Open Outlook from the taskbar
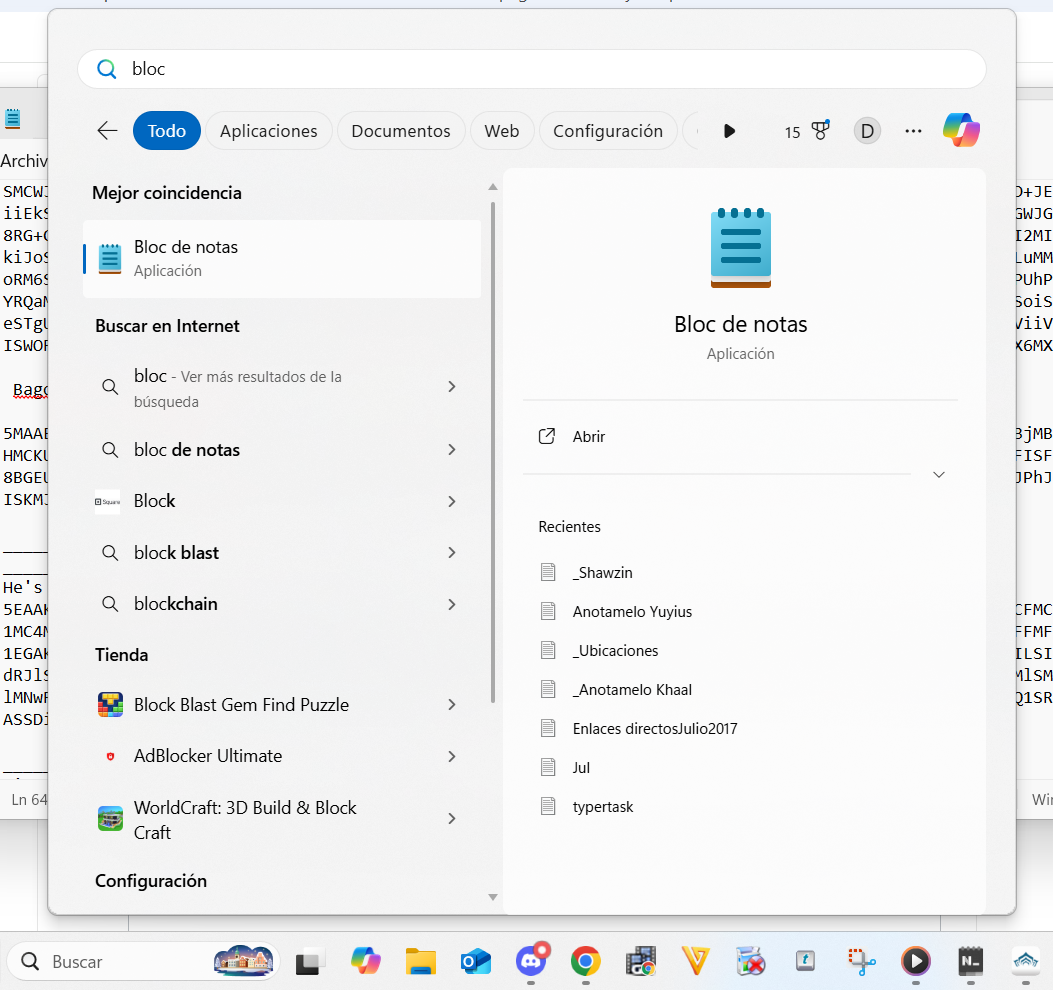Image resolution: width=1053 pixels, height=990 pixels. click(x=475, y=962)
